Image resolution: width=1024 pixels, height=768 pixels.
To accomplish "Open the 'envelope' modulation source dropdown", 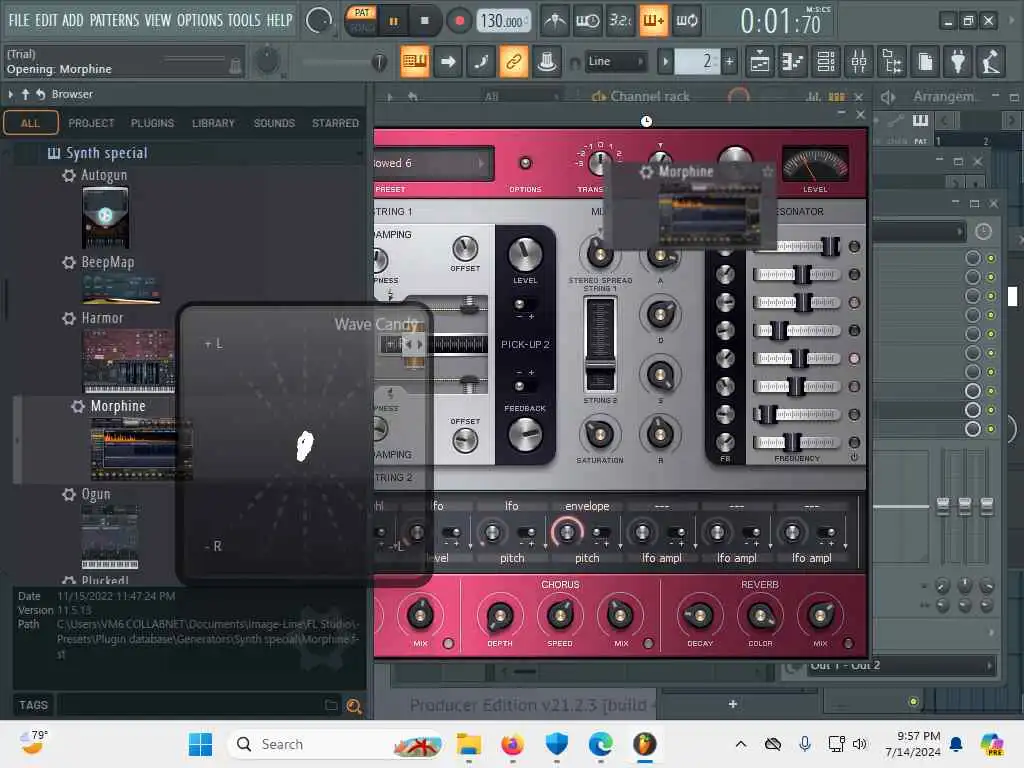I will point(587,506).
